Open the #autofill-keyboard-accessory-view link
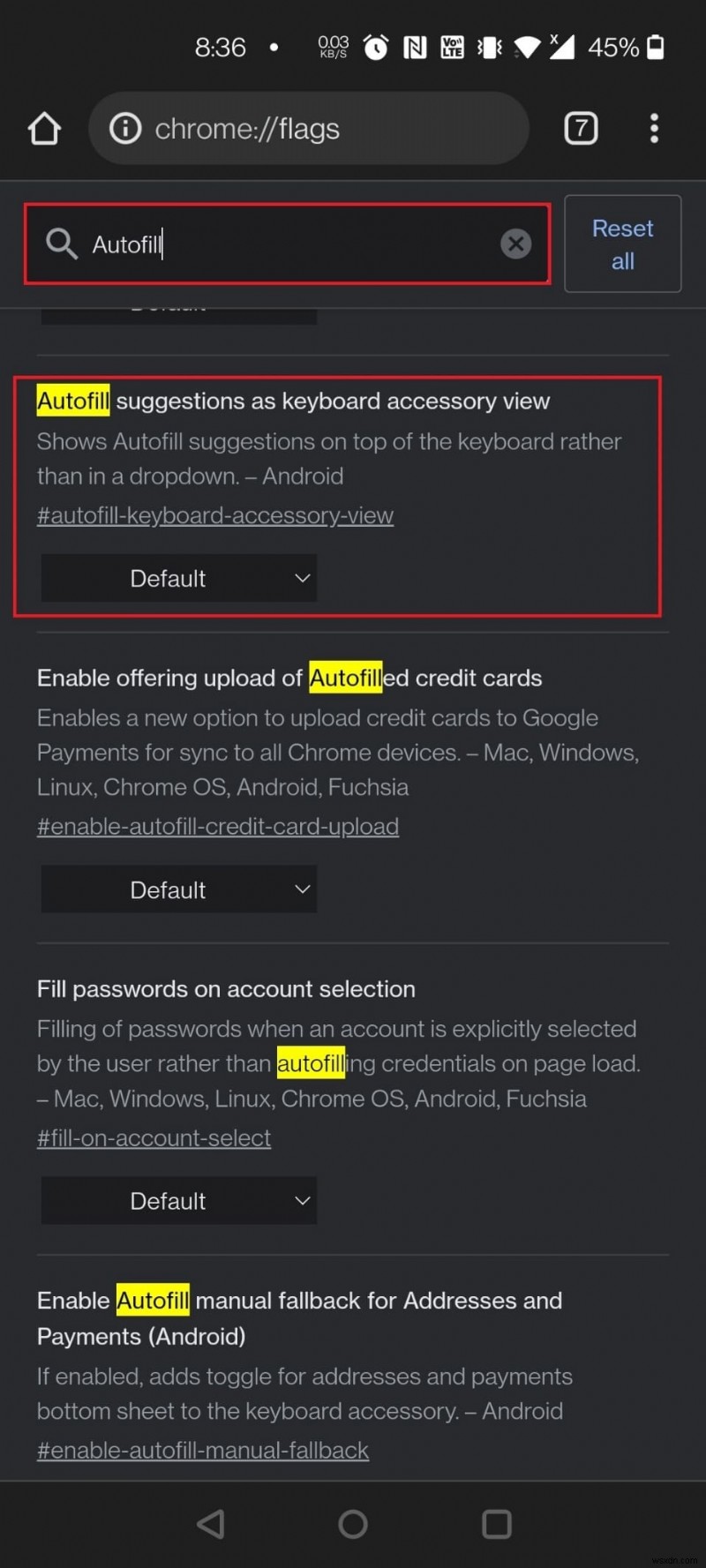 pos(214,515)
